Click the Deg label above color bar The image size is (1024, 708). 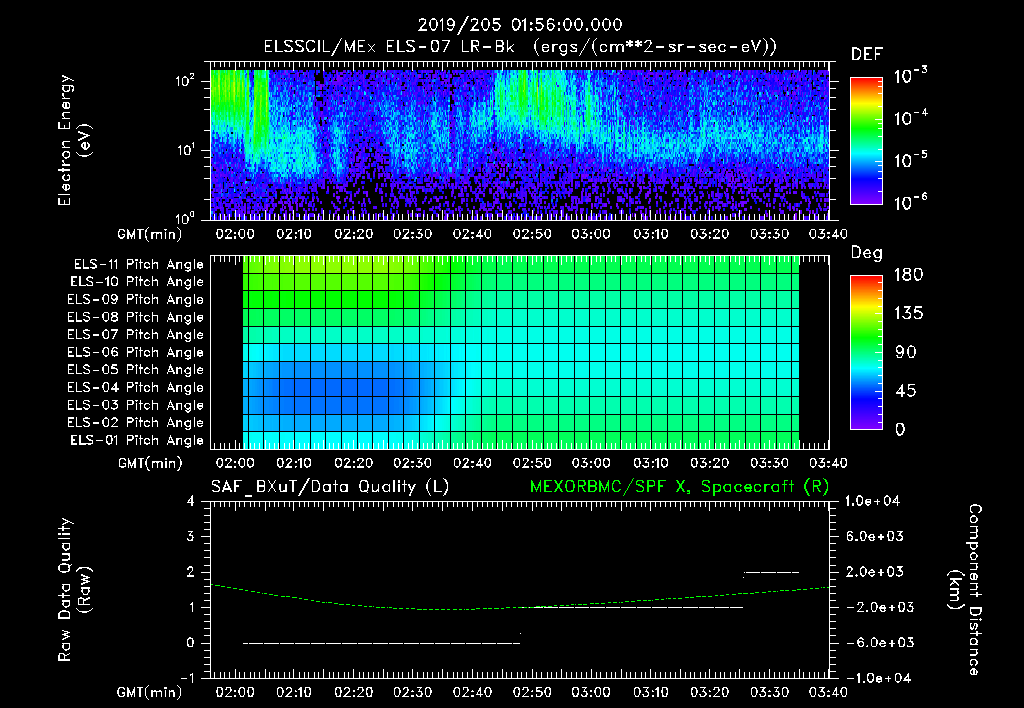(x=866, y=253)
